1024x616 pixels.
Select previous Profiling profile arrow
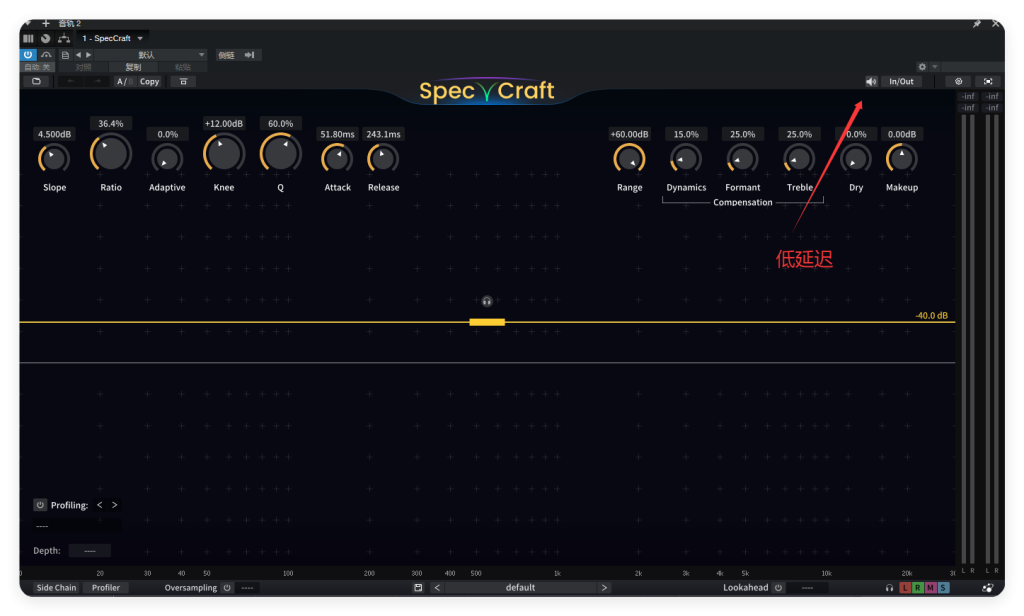point(100,505)
